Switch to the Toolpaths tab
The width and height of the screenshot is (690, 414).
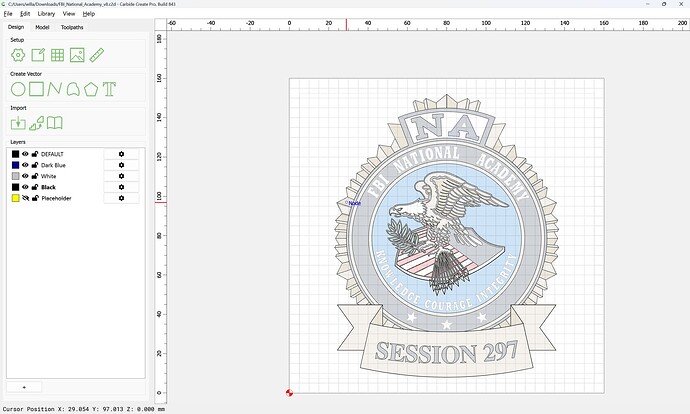pyautogui.click(x=72, y=27)
